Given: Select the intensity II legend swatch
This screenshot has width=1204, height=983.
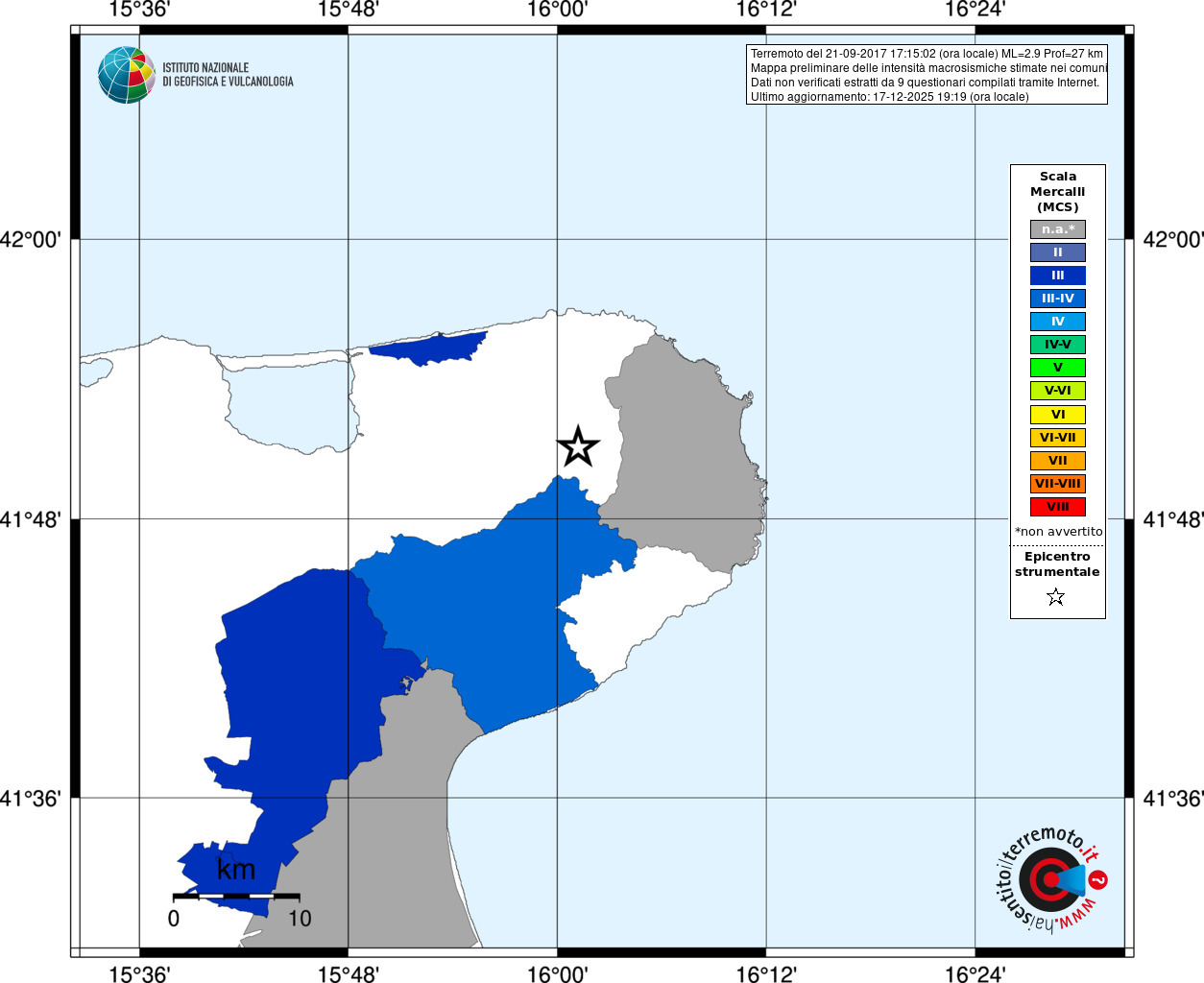Looking at the screenshot, I should 1058,252.
